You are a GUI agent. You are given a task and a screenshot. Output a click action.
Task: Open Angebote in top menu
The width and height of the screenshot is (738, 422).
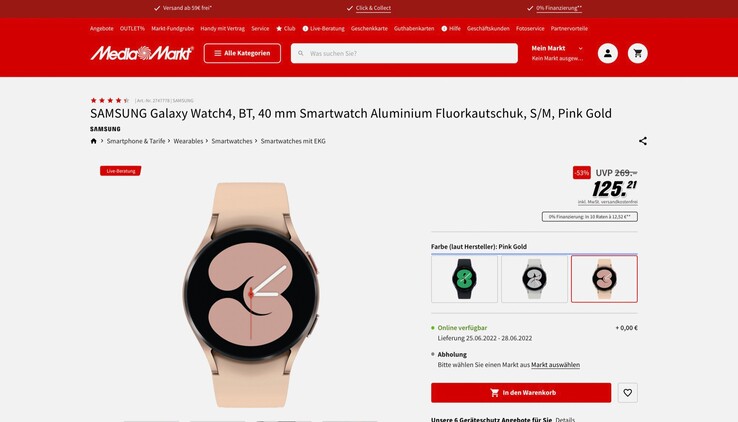click(x=102, y=29)
